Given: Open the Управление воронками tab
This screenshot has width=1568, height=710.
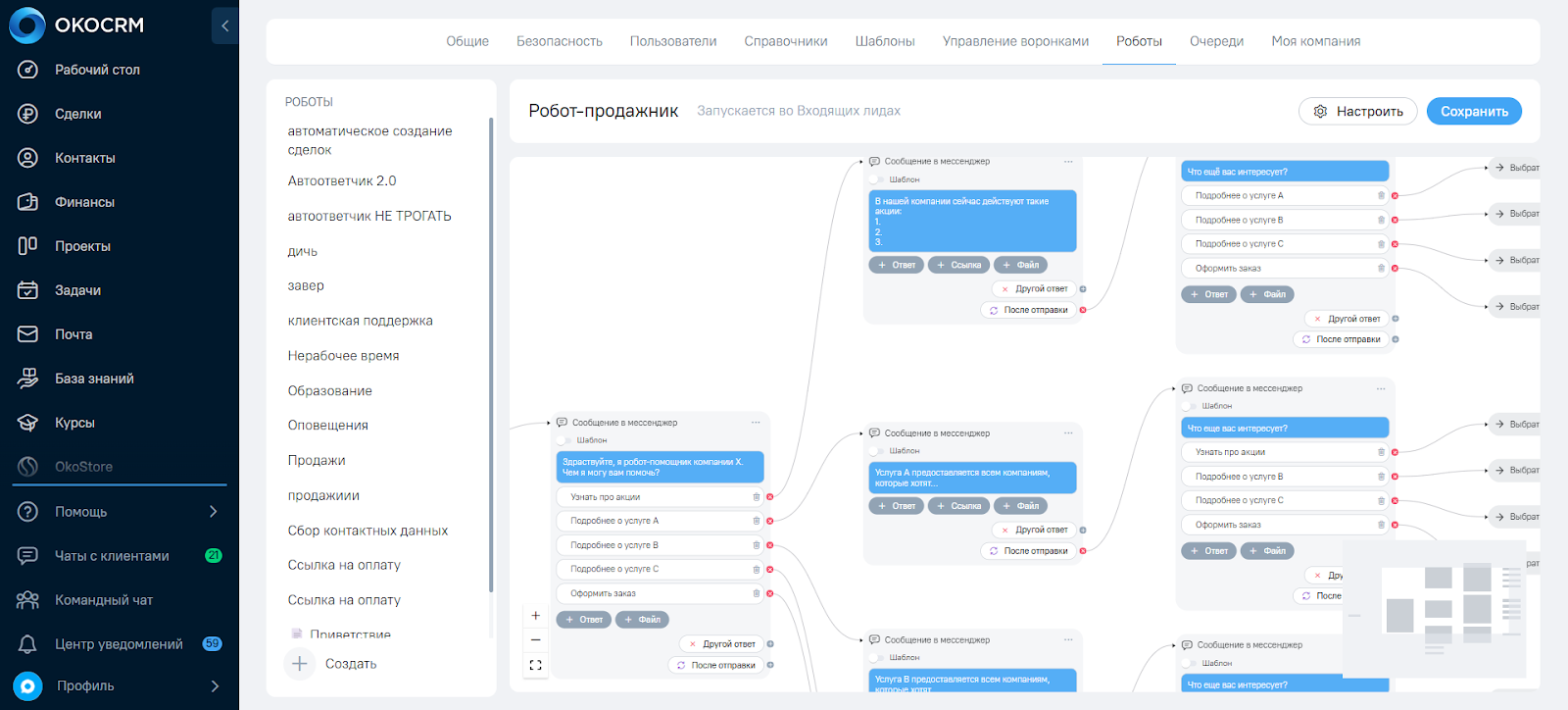Looking at the screenshot, I should pyautogui.click(x=1015, y=41).
